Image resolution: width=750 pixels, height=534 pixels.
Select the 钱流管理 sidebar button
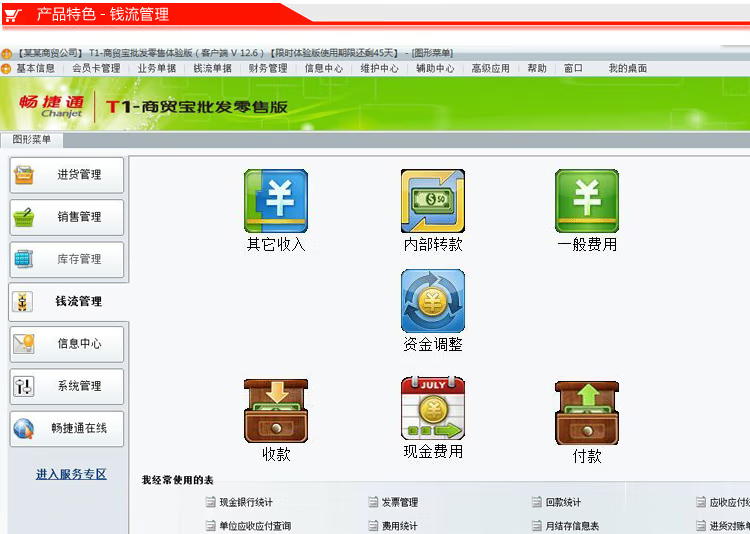68,302
